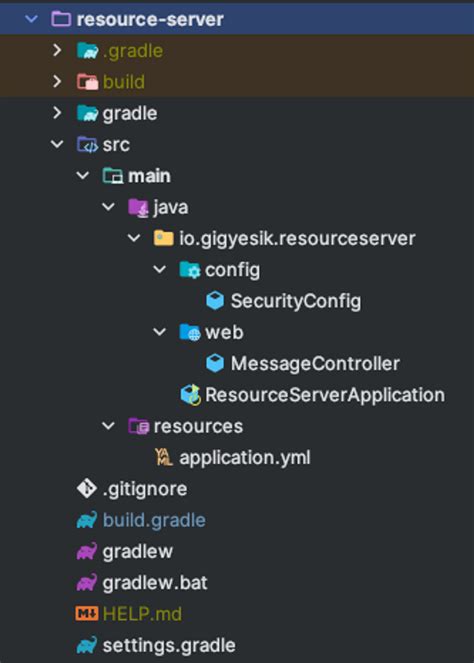This screenshot has height=663, width=474.
Task: Select the gradlew file name
Action: (137, 551)
